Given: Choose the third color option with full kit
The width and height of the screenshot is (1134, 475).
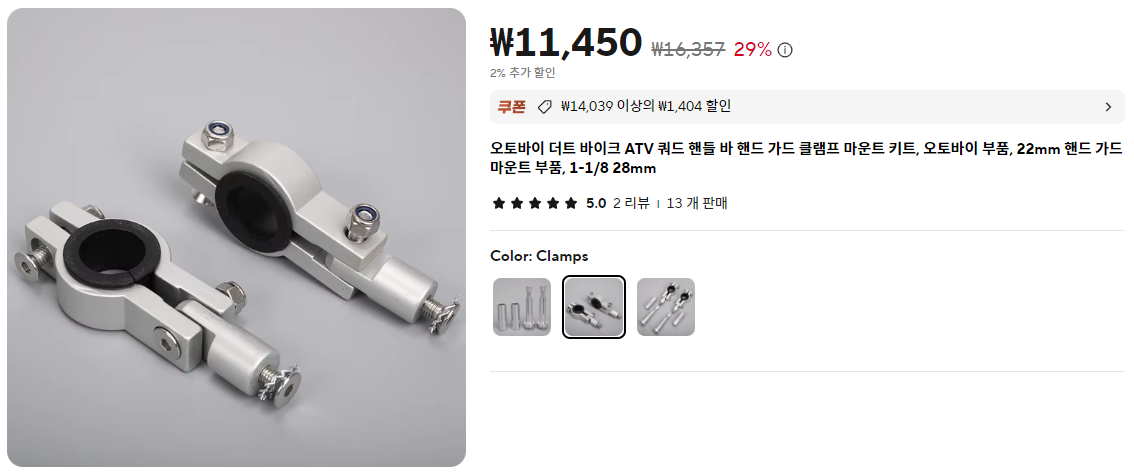Looking at the screenshot, I should pyautogui.click(x=665, y=307).
